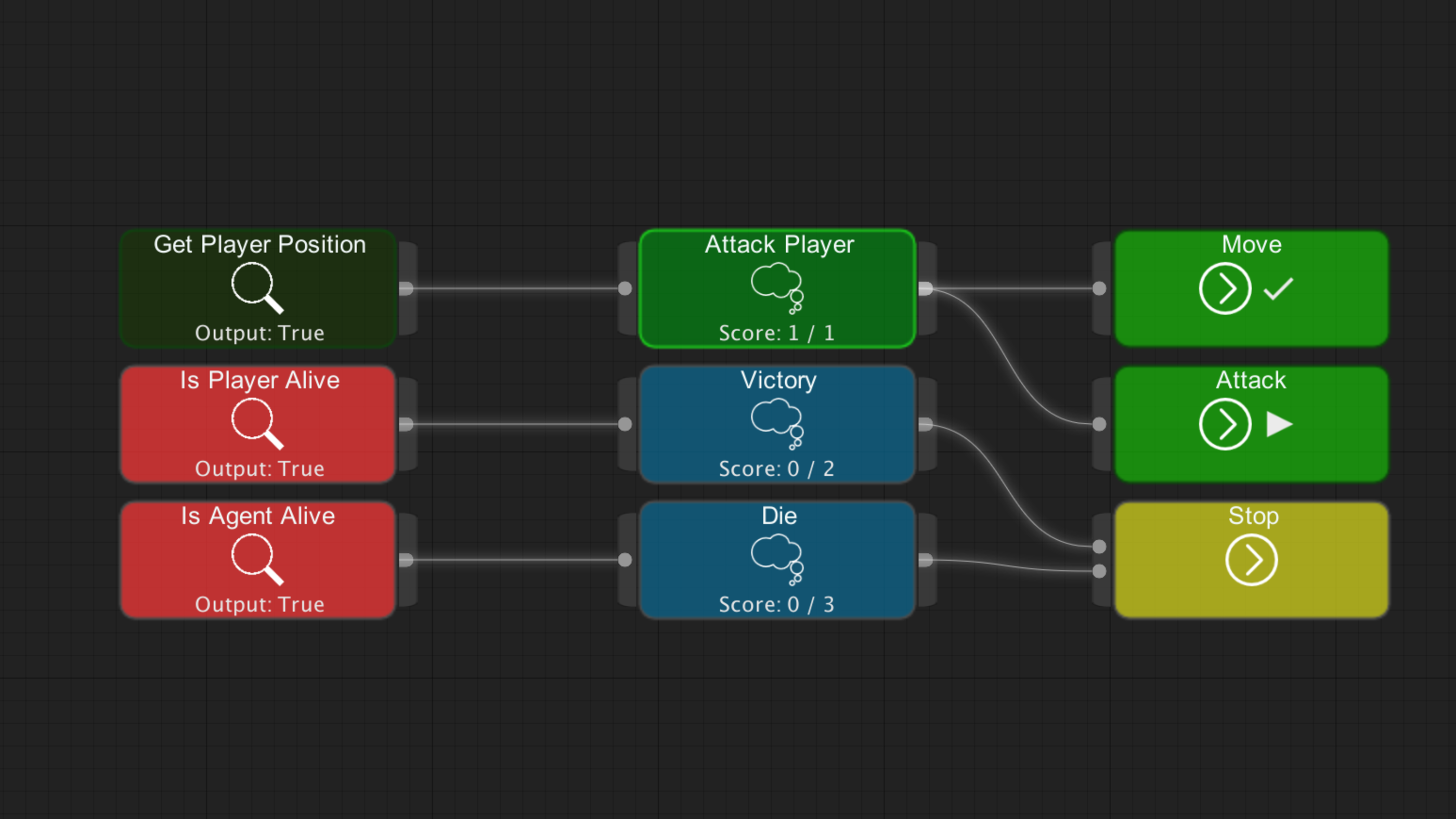The width and height of the screenshot is (1456, 819).
Task: Click the Score: 0 / 2 label on Victory
Action: pyautogui.click(x=776, y=469)
